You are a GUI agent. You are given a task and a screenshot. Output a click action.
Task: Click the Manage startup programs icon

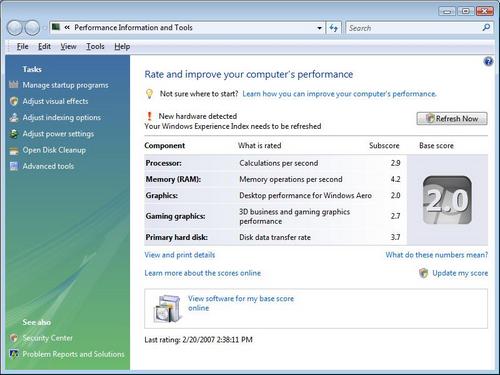pyautogui.click(x=14, y=85)
